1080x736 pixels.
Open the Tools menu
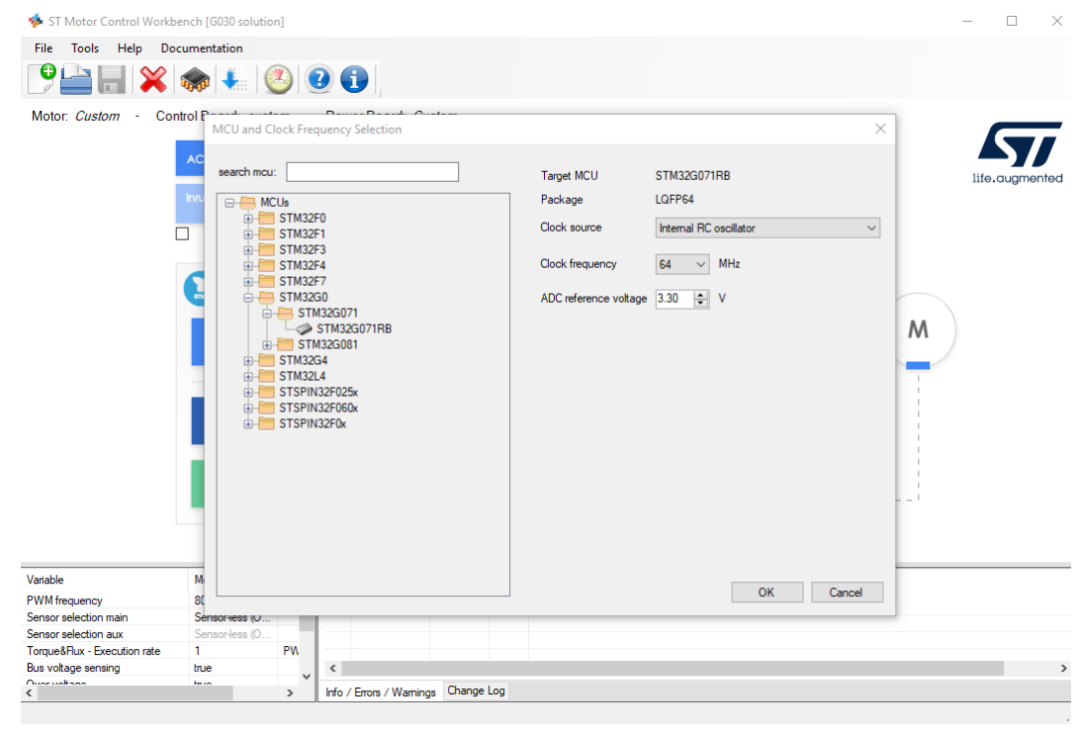[85, 48]
